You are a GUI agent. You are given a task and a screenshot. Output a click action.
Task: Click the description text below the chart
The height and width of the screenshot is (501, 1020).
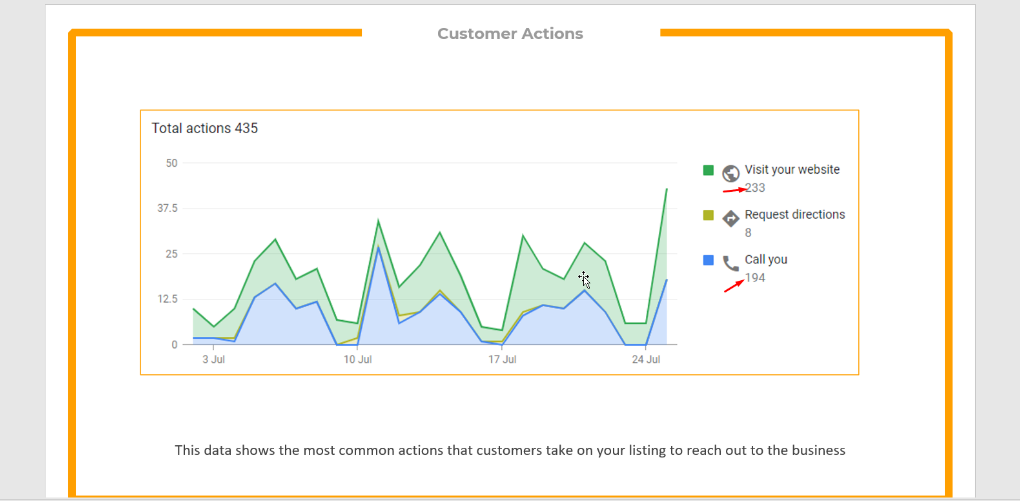[510, 450]
